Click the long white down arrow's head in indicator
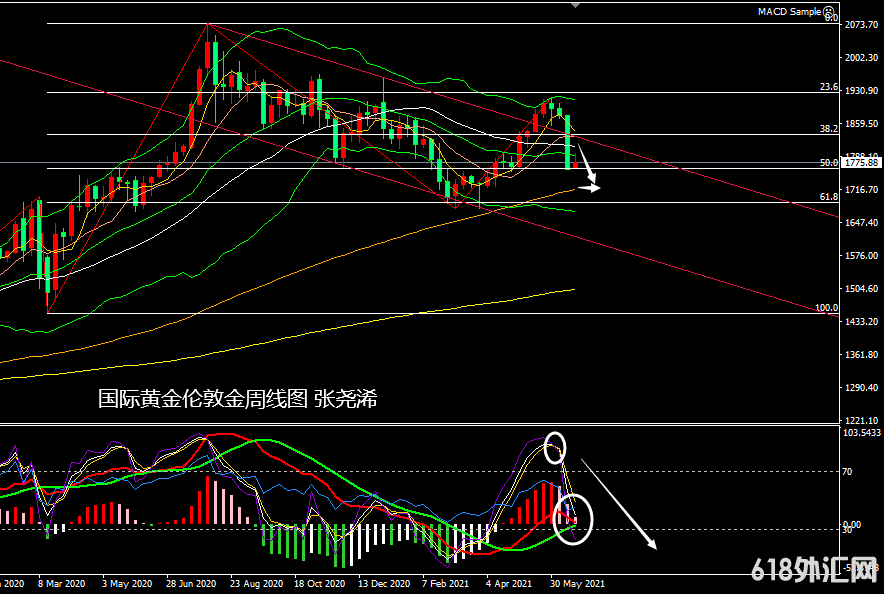 click(x=652, y=545)
